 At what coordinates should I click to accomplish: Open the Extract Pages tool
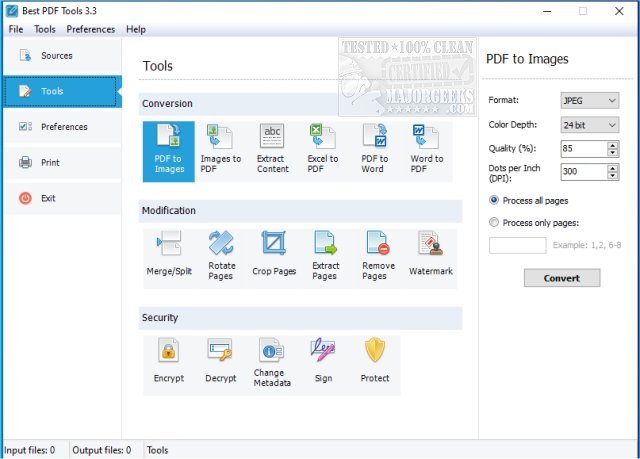325,259
